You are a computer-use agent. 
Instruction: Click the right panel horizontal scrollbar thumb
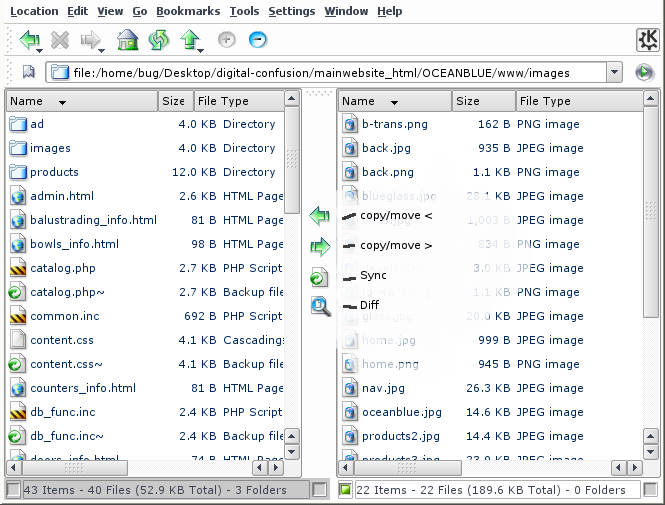(408, 468)
